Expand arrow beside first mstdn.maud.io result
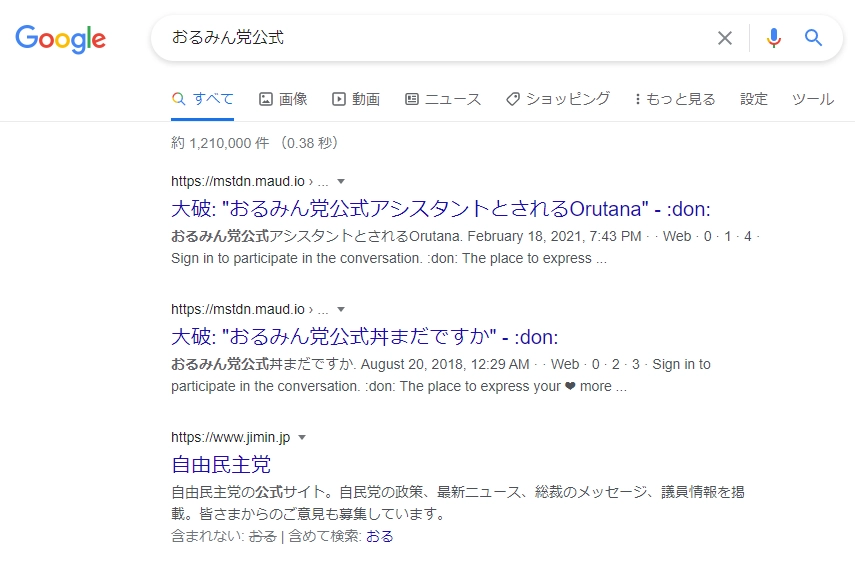 click(x=341, y=181)
